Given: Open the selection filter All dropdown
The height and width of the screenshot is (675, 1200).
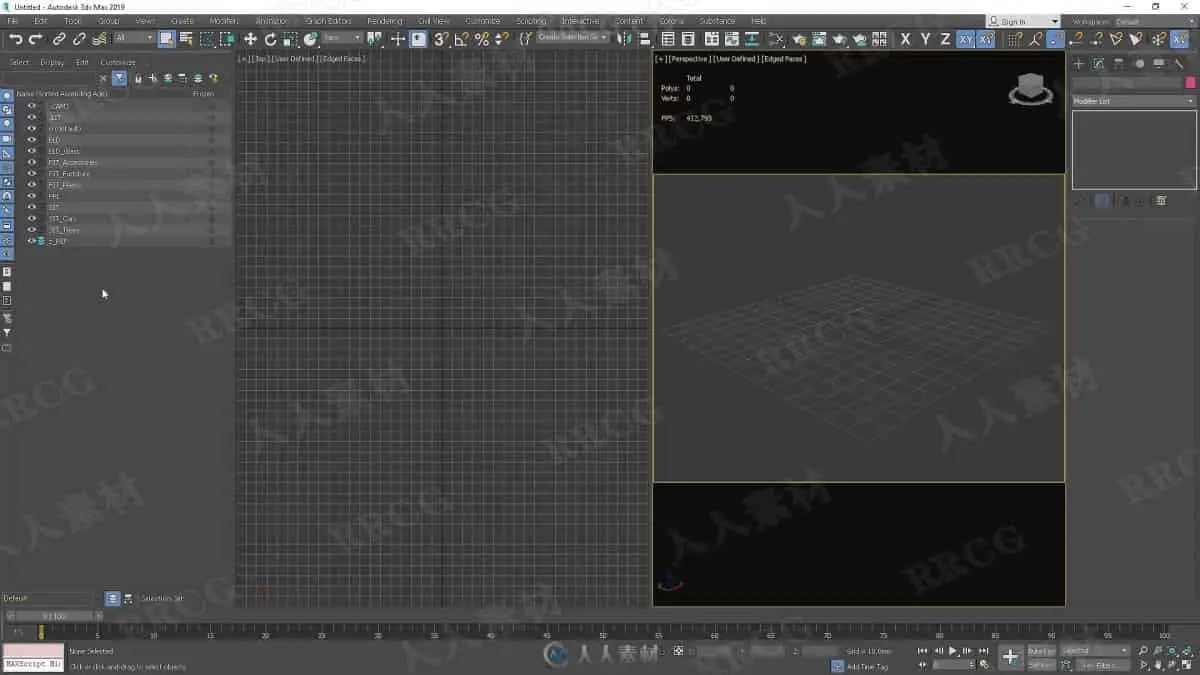Looking at the screenshot, I should [134, 39].
